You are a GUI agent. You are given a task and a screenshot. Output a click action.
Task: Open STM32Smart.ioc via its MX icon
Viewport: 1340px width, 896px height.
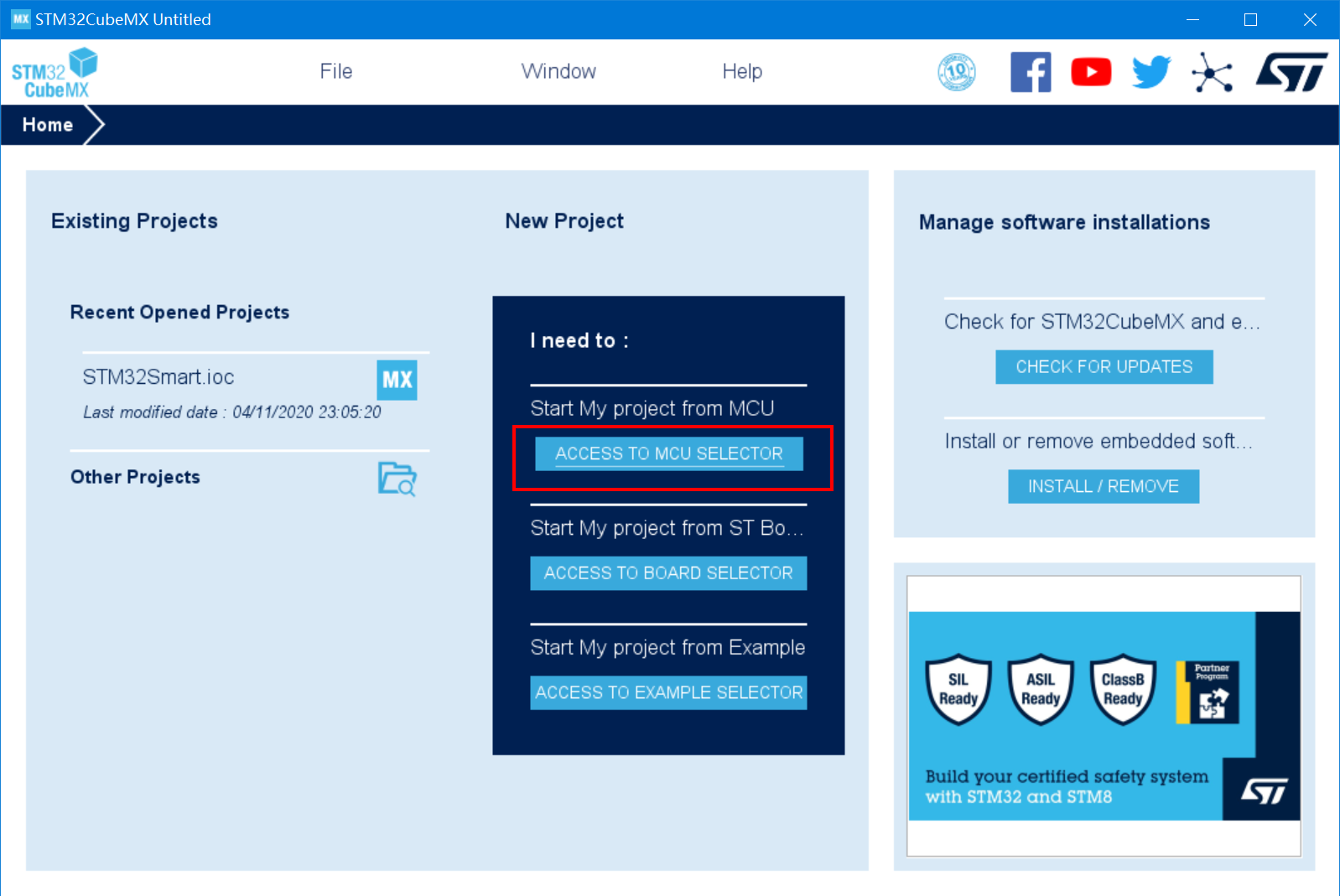coord(397,381)
